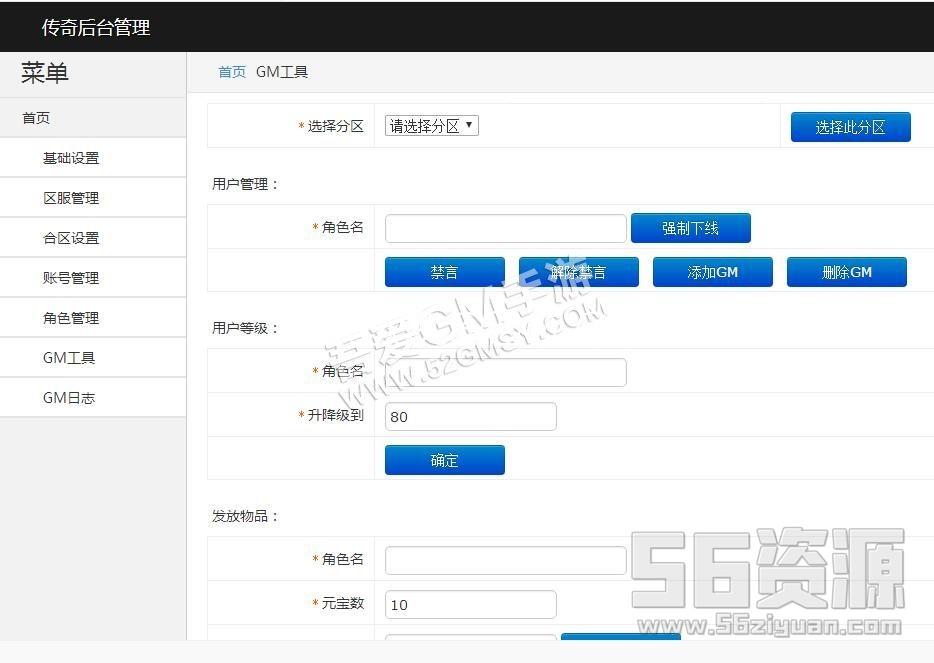Open the 请选择分区 dropdown

pos(432,126)
